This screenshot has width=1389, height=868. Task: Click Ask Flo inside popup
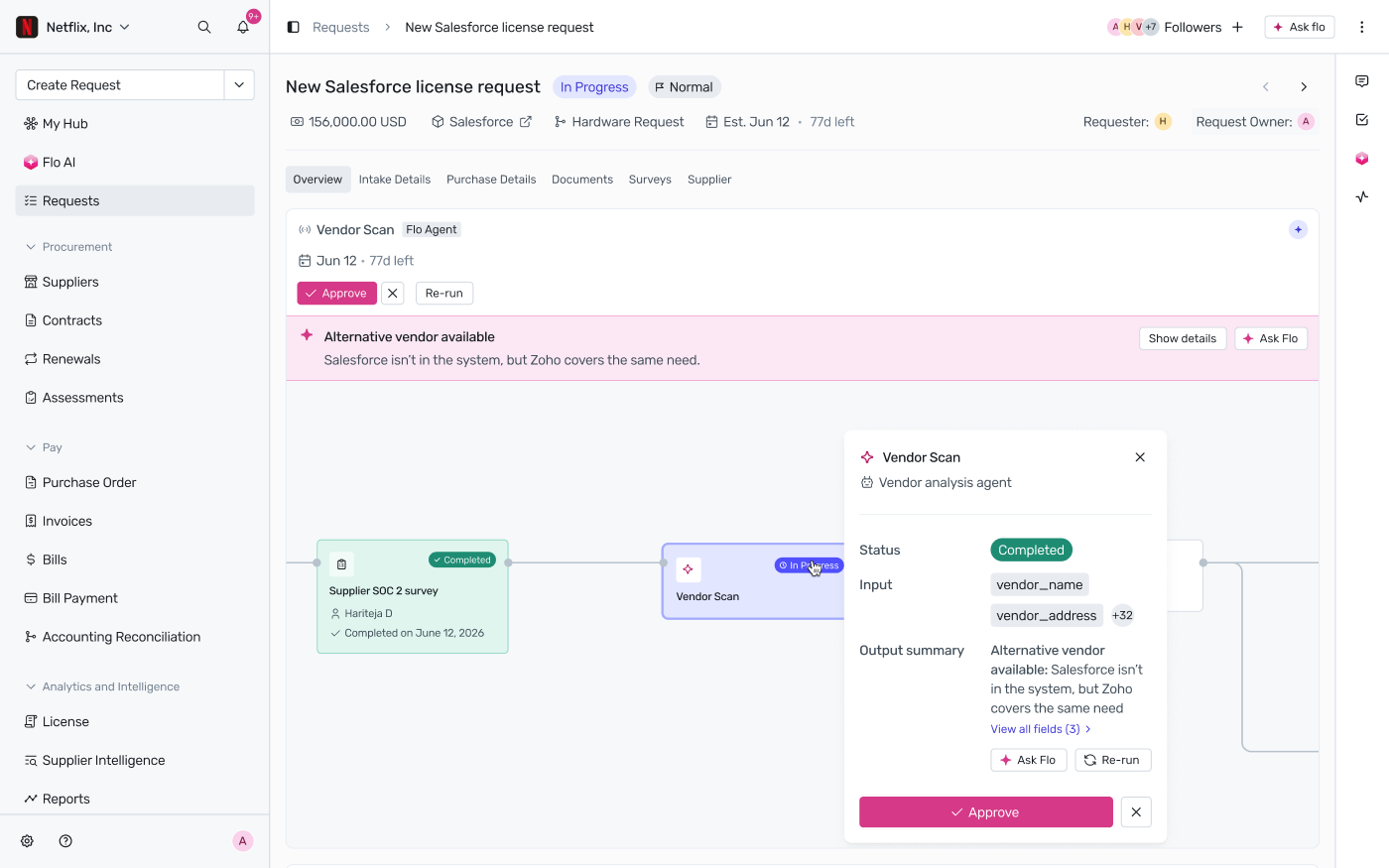(x=1029, y=760)
